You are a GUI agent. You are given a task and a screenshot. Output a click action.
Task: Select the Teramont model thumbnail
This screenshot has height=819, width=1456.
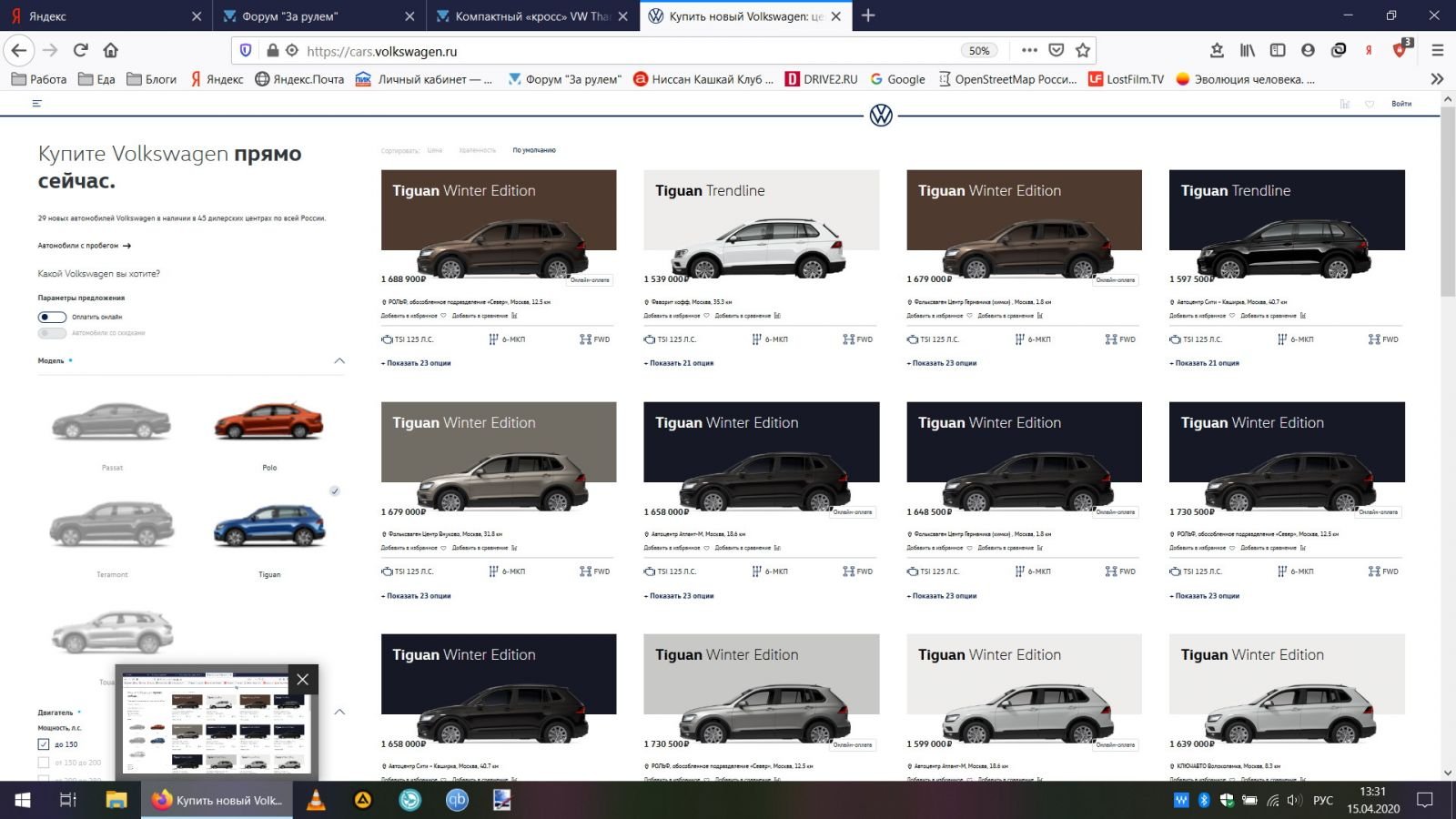(x=112, y=526)
